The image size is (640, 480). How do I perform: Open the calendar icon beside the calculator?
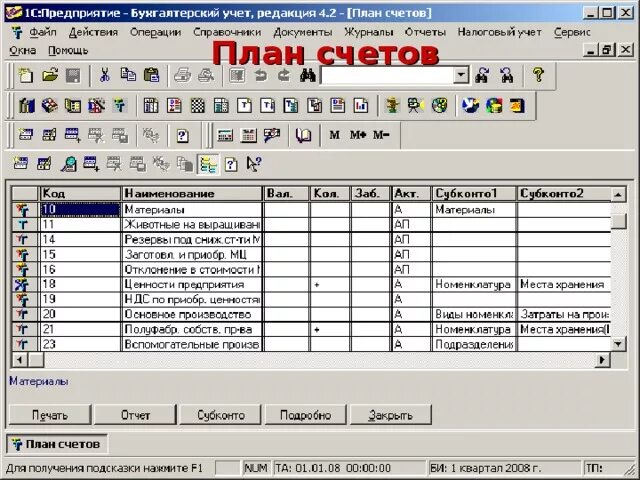[x=249, y=136]
